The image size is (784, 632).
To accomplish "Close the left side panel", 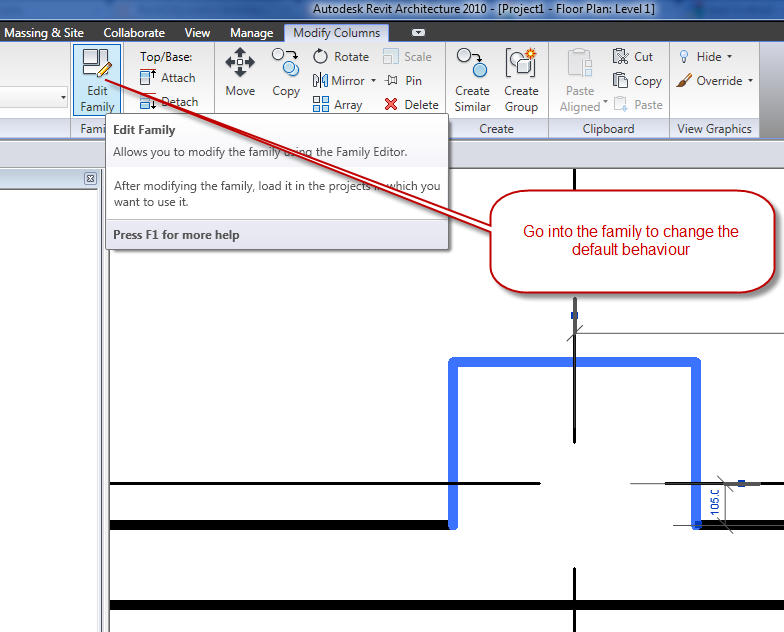I will pyautogui.click(x=90, y=179).
